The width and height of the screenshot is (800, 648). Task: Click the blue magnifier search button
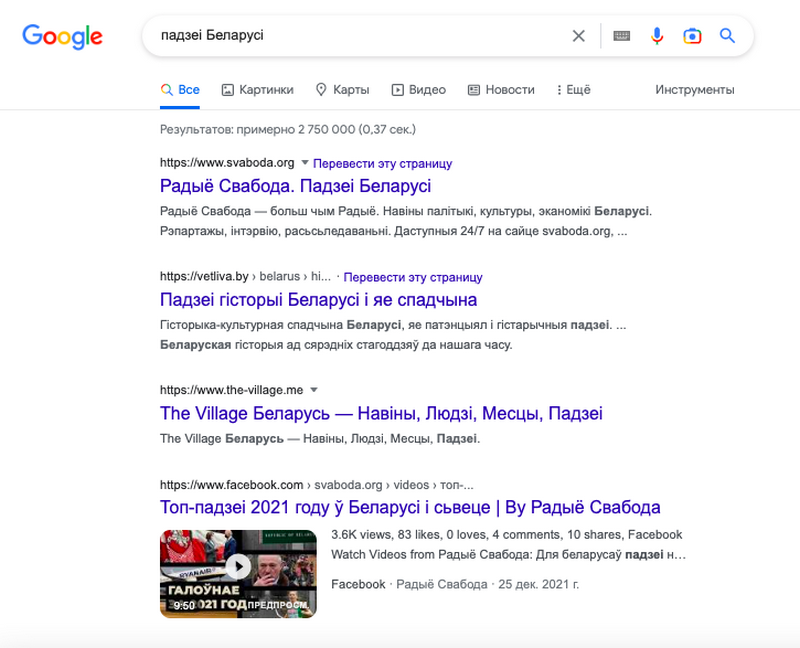click(x=727, y=36)
